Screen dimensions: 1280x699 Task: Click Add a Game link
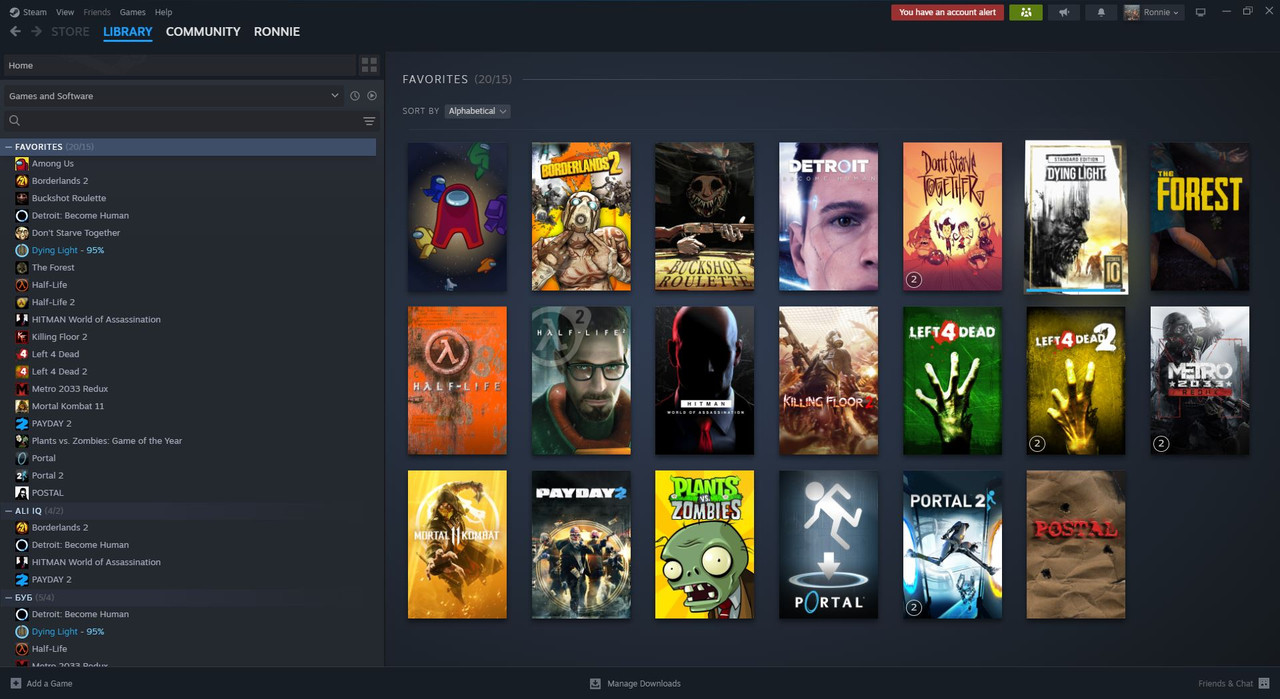[49, 683]
